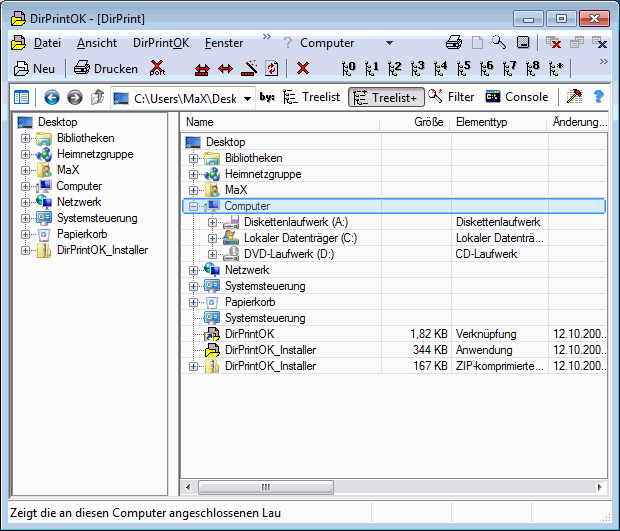This screenshot has width=620, height=531.
Task: Expand Netzwerk in left tree pane
Action: [25, 202]
